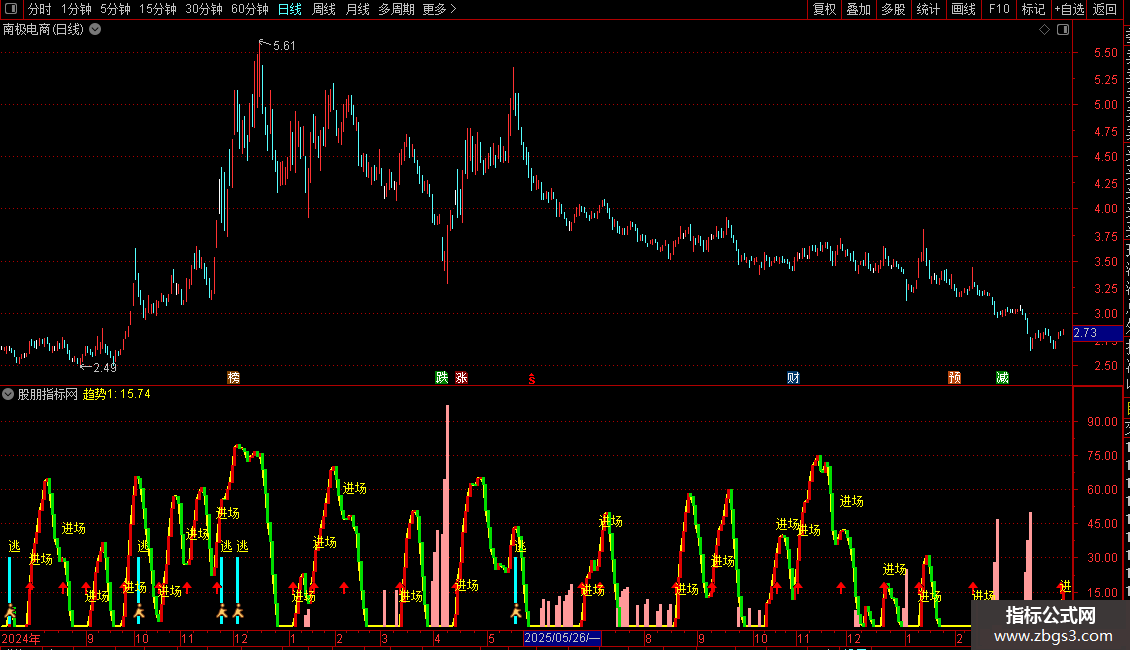
Task: Click the 返回 back button
Action: click(1105, 9)
